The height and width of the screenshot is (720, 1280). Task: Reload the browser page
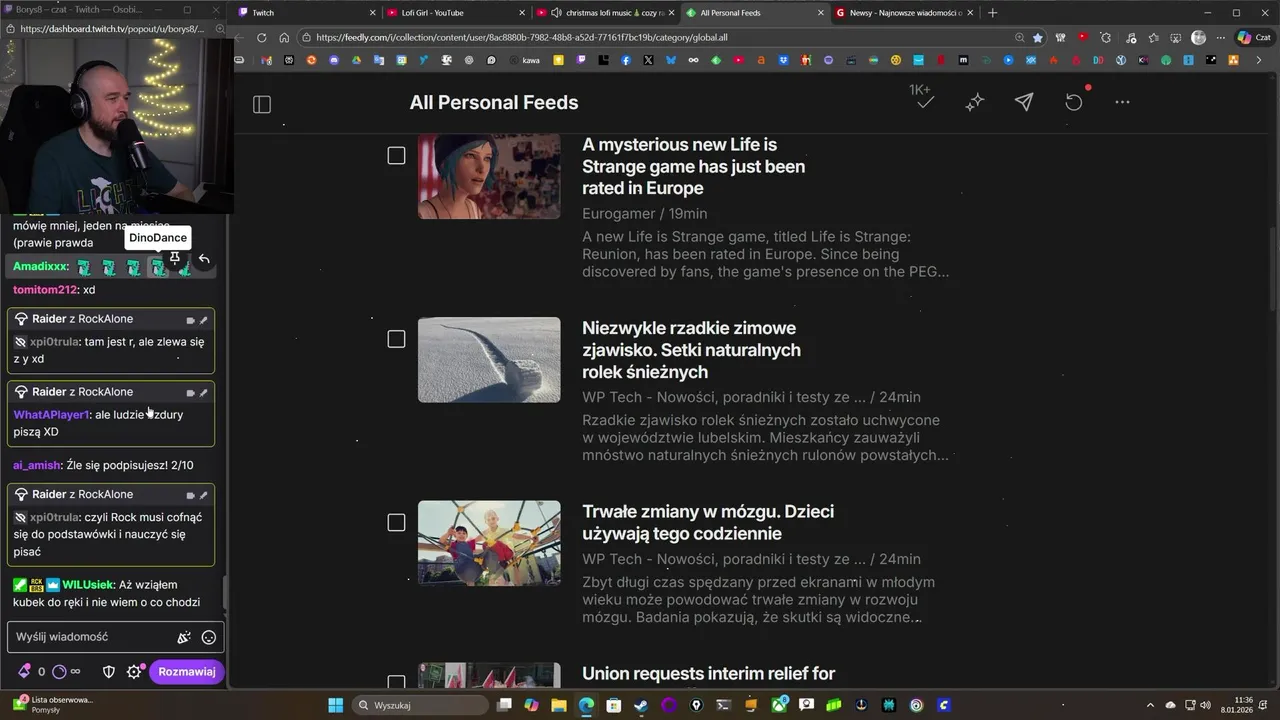(x=262, y=38)
